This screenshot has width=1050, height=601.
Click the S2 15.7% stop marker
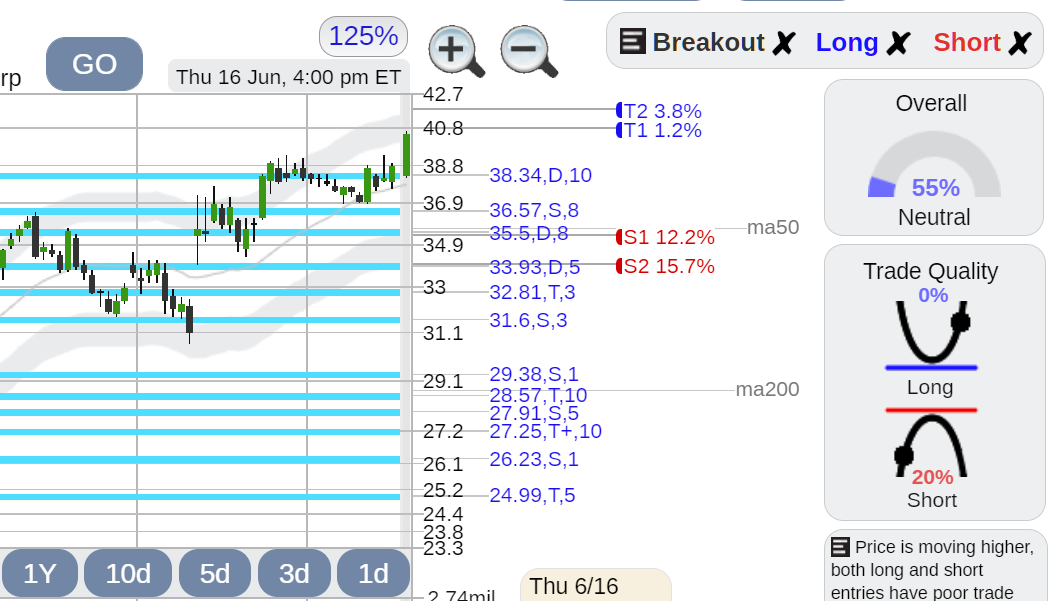[665, 266]
